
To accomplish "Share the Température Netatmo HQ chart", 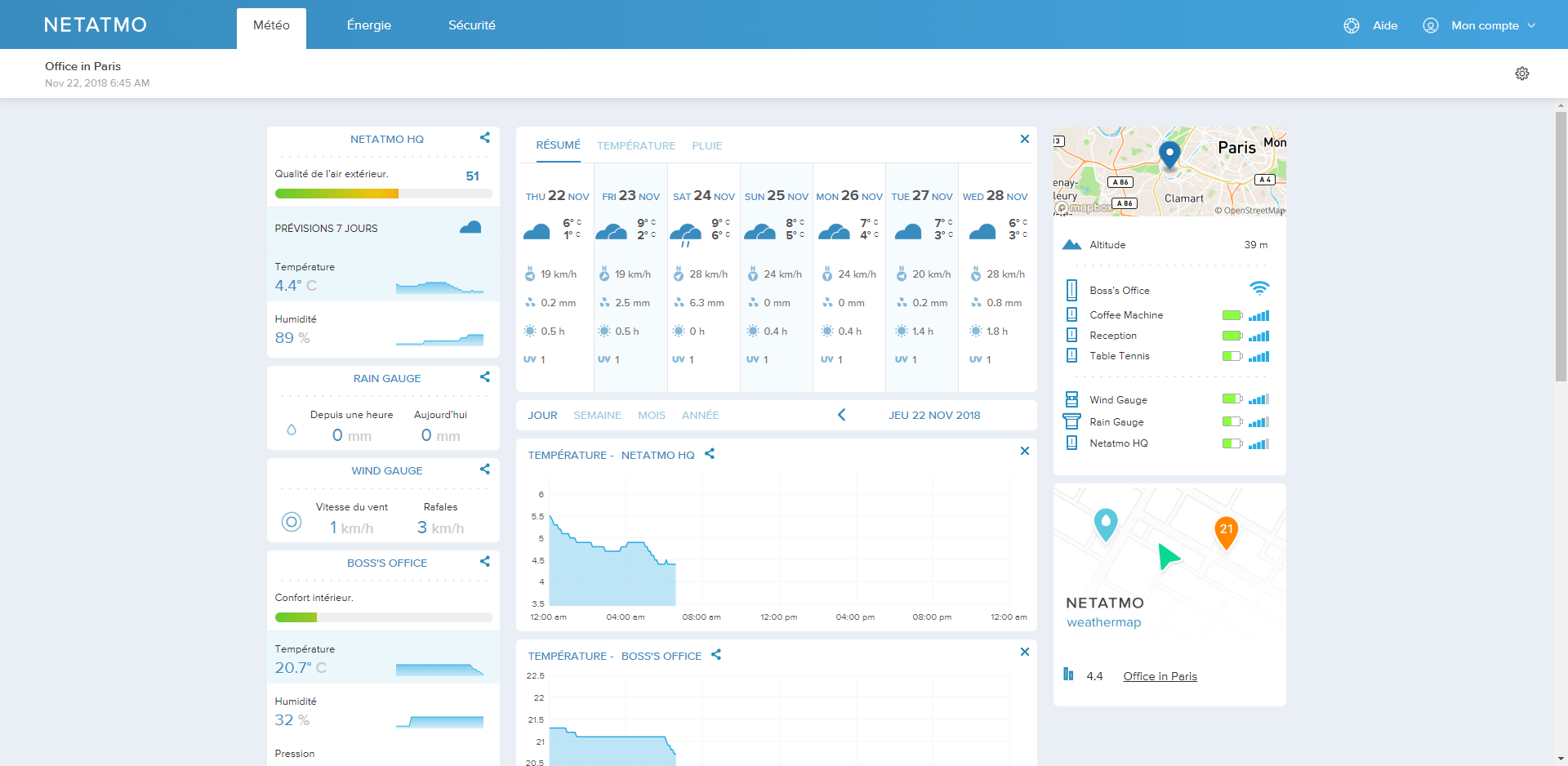I will coord(710,454).
